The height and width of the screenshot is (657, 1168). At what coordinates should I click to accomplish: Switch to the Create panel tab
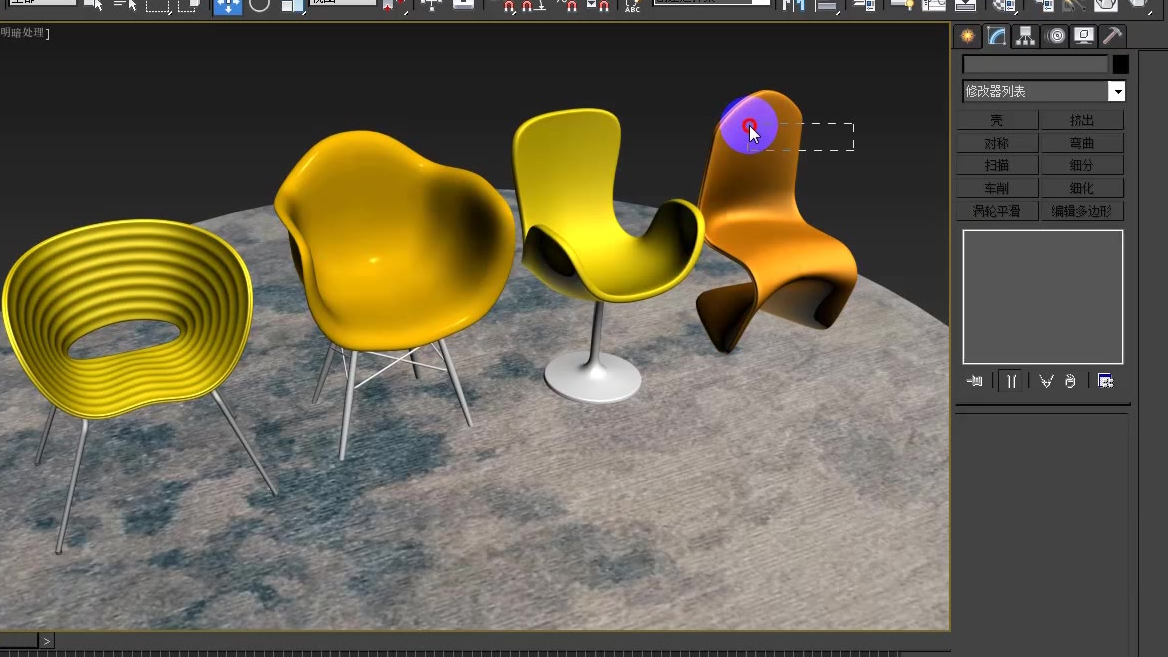pyautogui.click(x=966, y=36)
